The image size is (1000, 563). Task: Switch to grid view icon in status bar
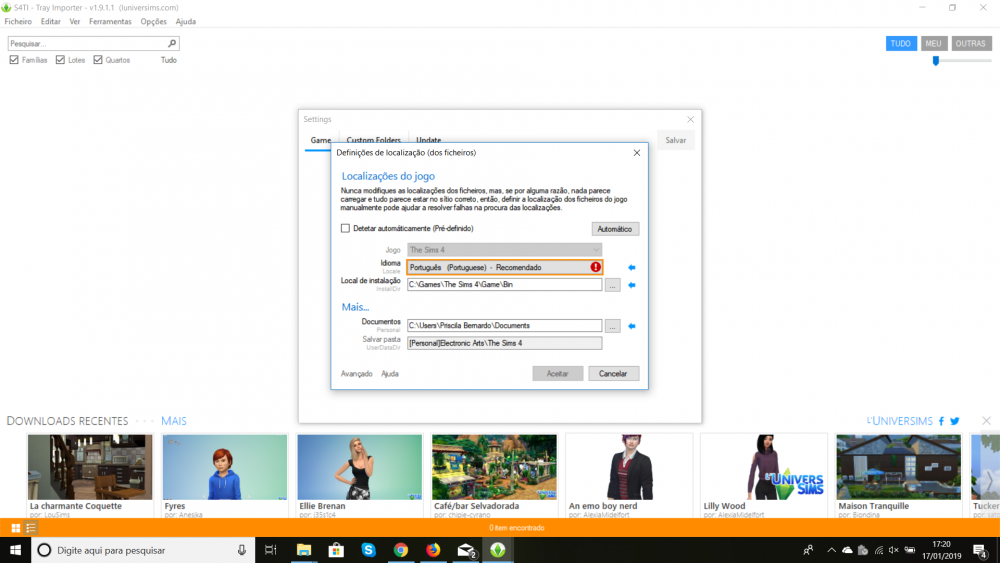(x=16, y=528)
